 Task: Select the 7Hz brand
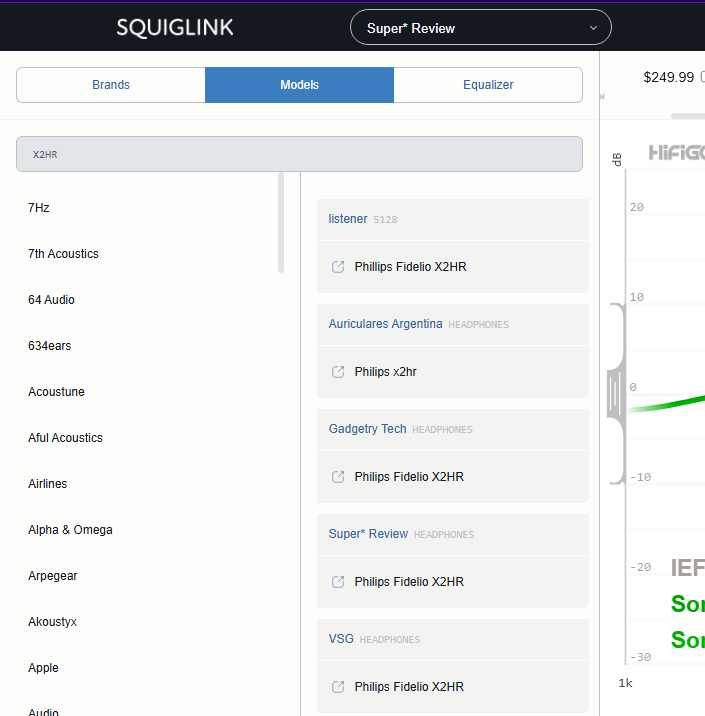pos(39,208)
